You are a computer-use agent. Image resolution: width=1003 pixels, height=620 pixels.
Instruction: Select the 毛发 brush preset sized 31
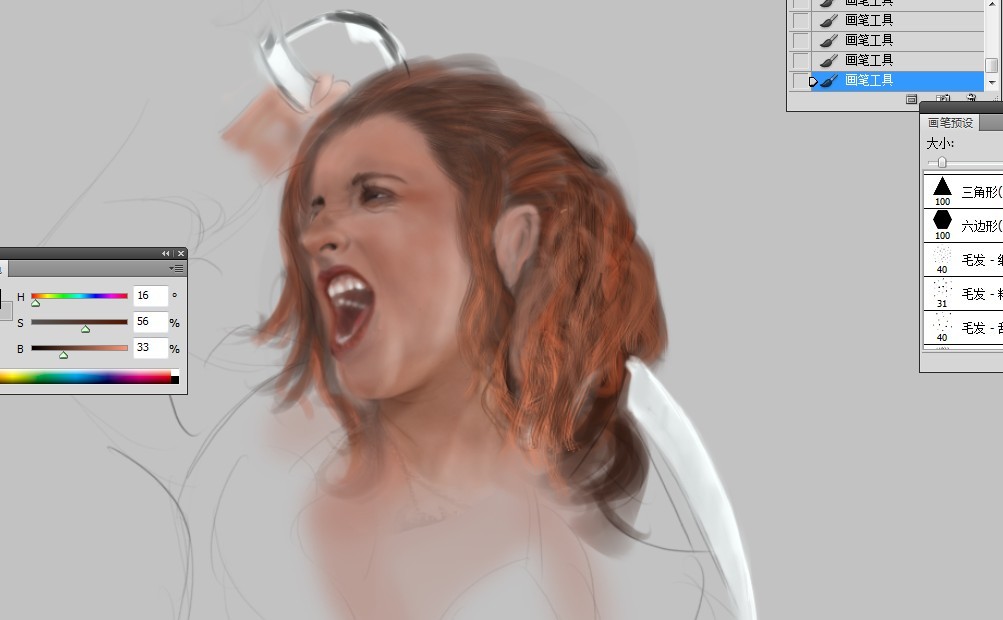tap(964, 294)
